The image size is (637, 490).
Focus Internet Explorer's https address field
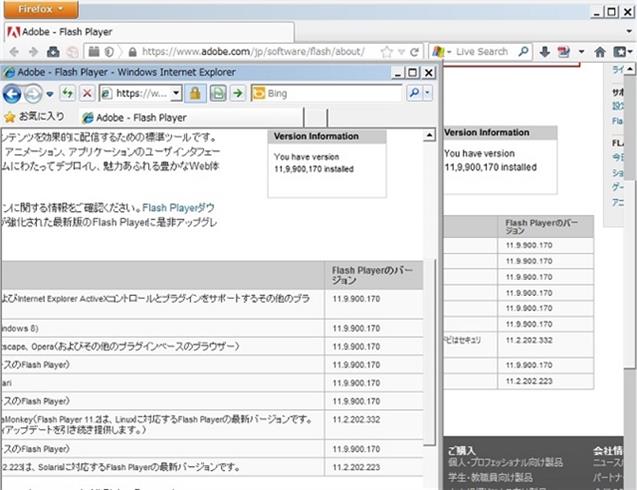(x=141, y=93)
